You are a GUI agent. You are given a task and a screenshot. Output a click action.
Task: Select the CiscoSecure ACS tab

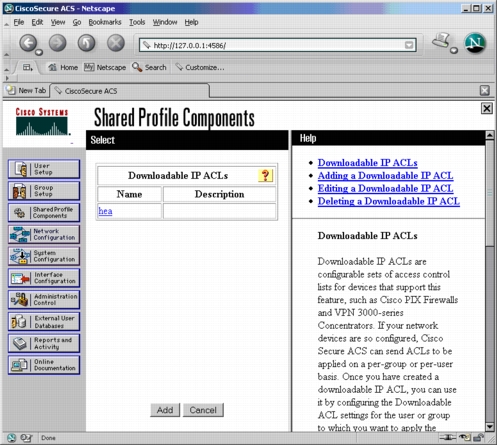(x=130, y=91)
